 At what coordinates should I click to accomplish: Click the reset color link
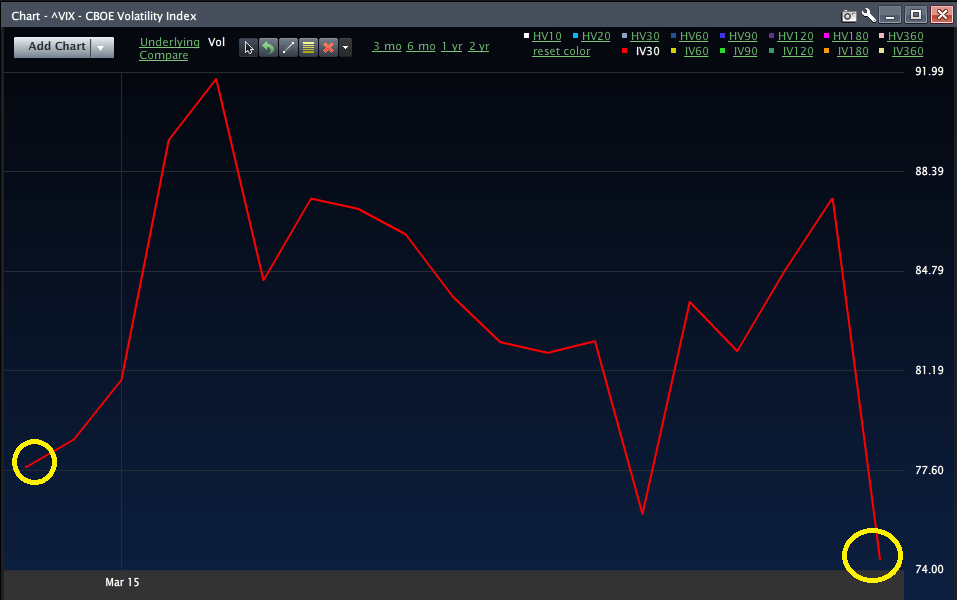[561, 51]
